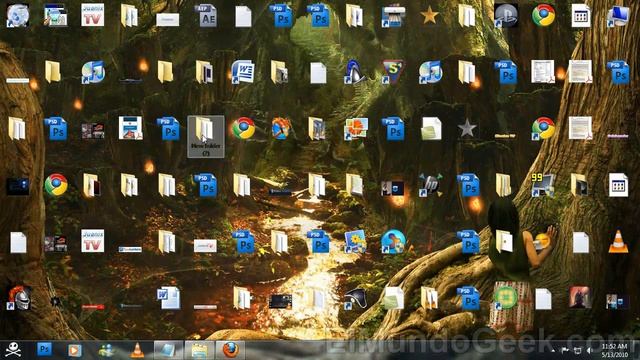This screenshot has height=360, width=640.
Task: Open the warrior portrait image thumbnail
Action: [580, 297]
